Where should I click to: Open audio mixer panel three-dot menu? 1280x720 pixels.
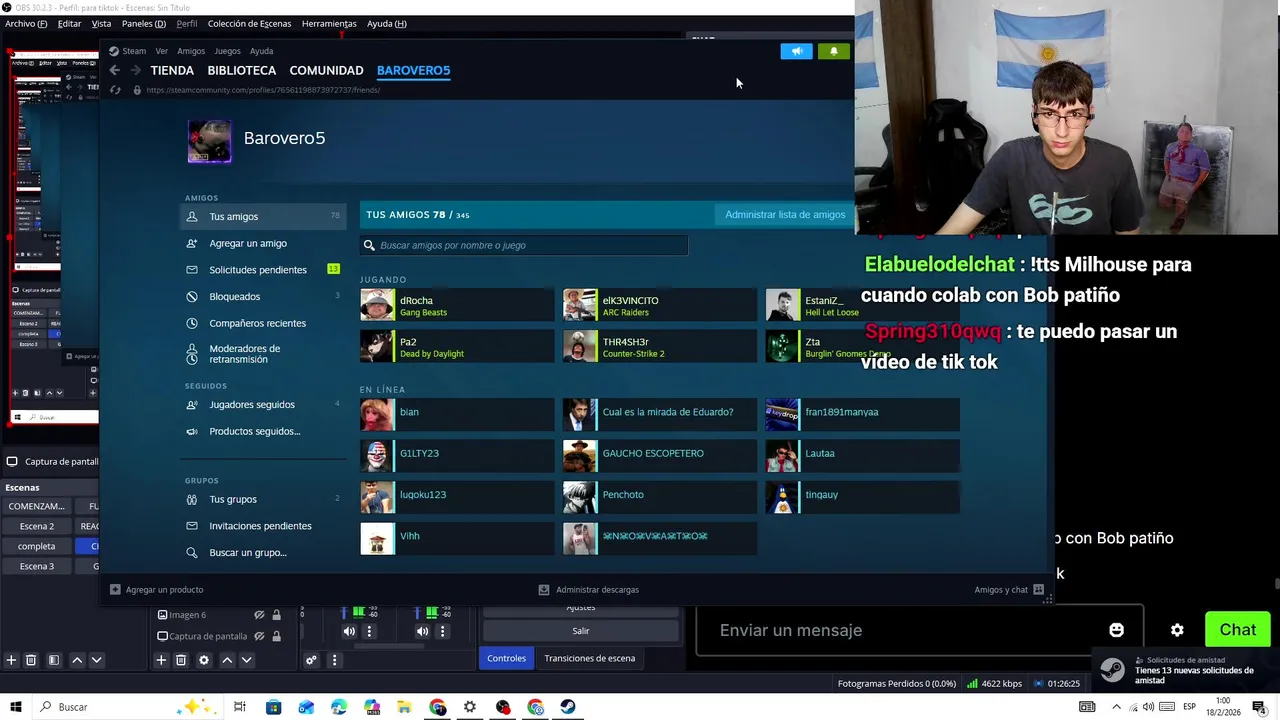point(334,660)
